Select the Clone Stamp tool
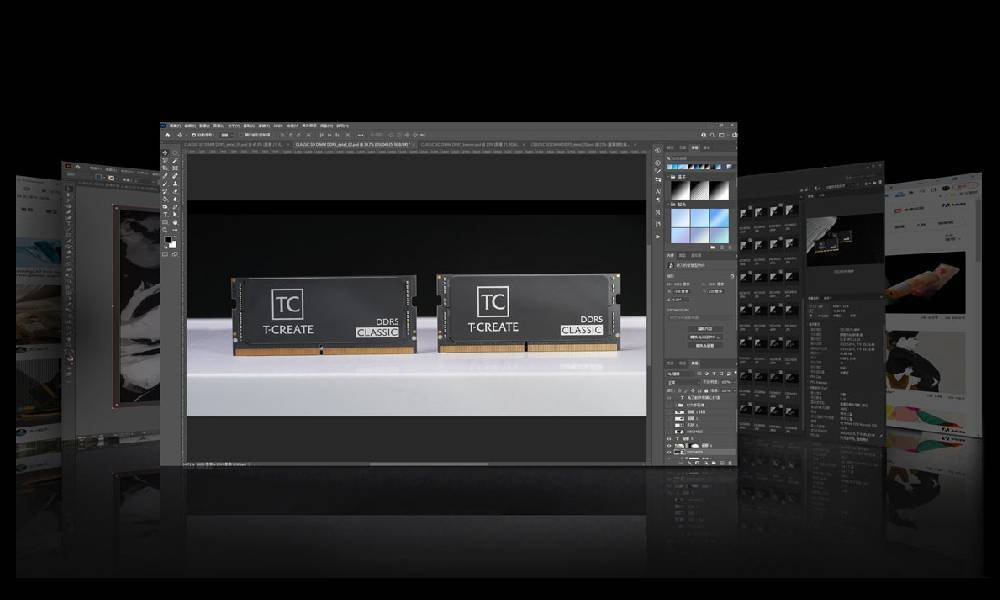 point(174,184)
